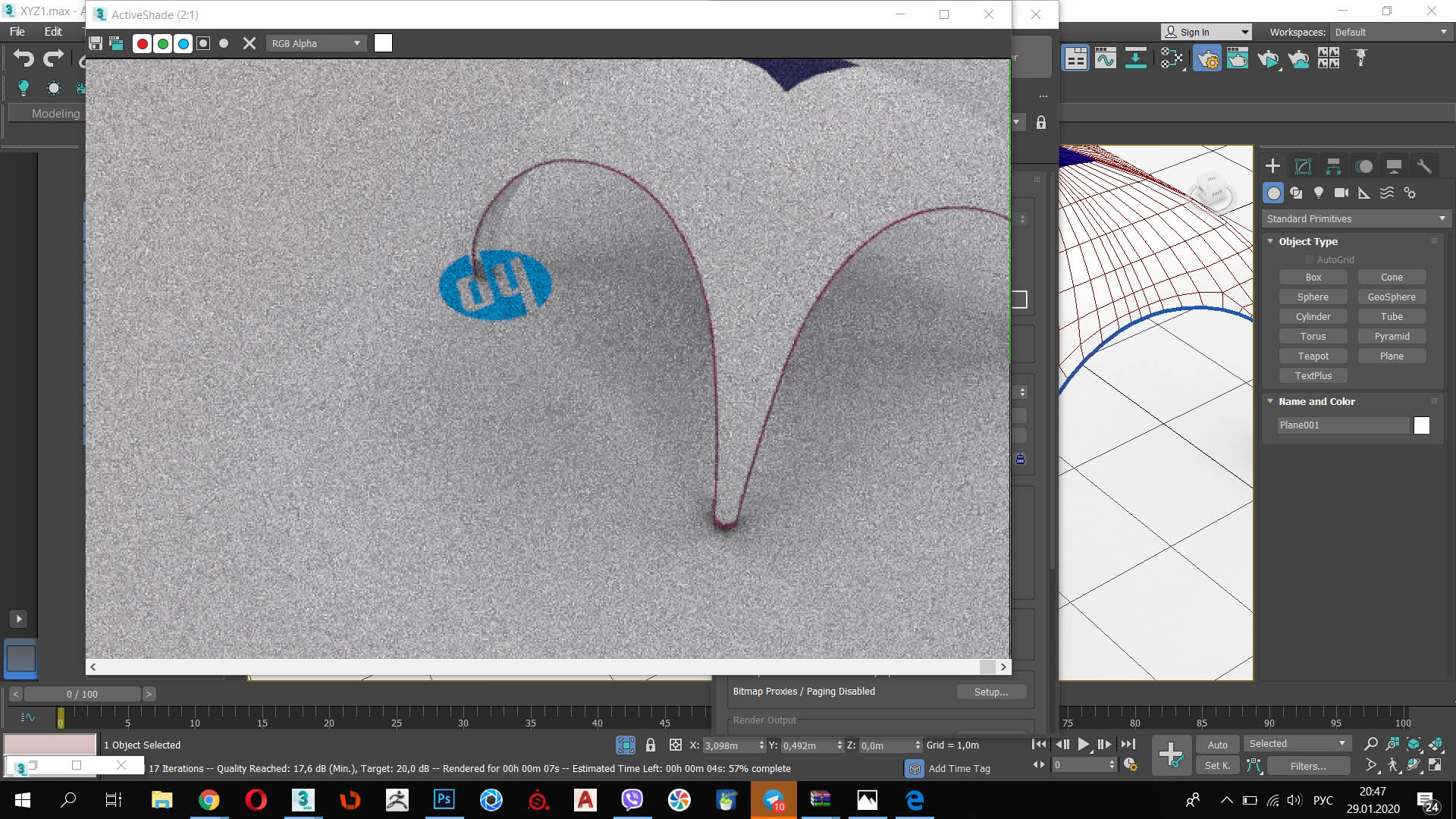Render in the cloud with A360

point(1298,58)
